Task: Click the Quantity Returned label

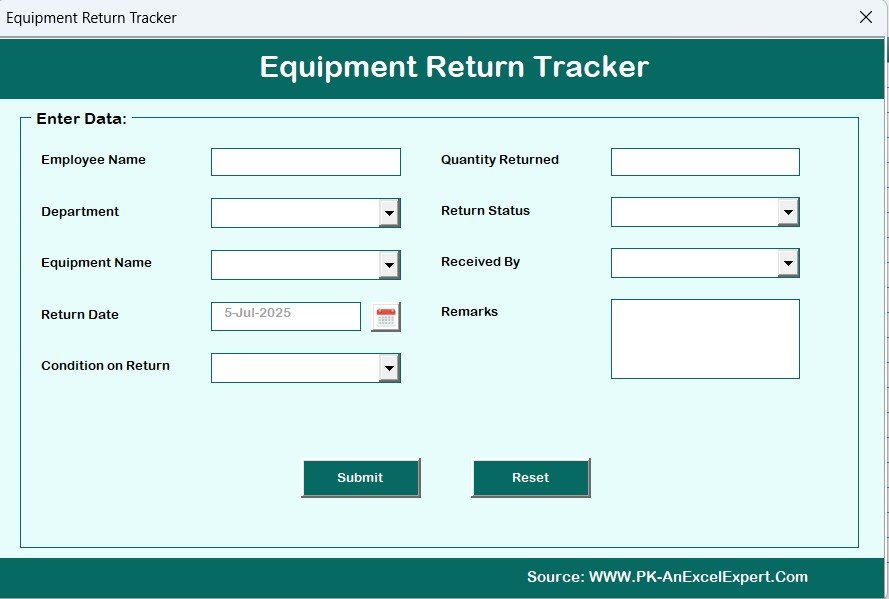Action: point(500,160)
